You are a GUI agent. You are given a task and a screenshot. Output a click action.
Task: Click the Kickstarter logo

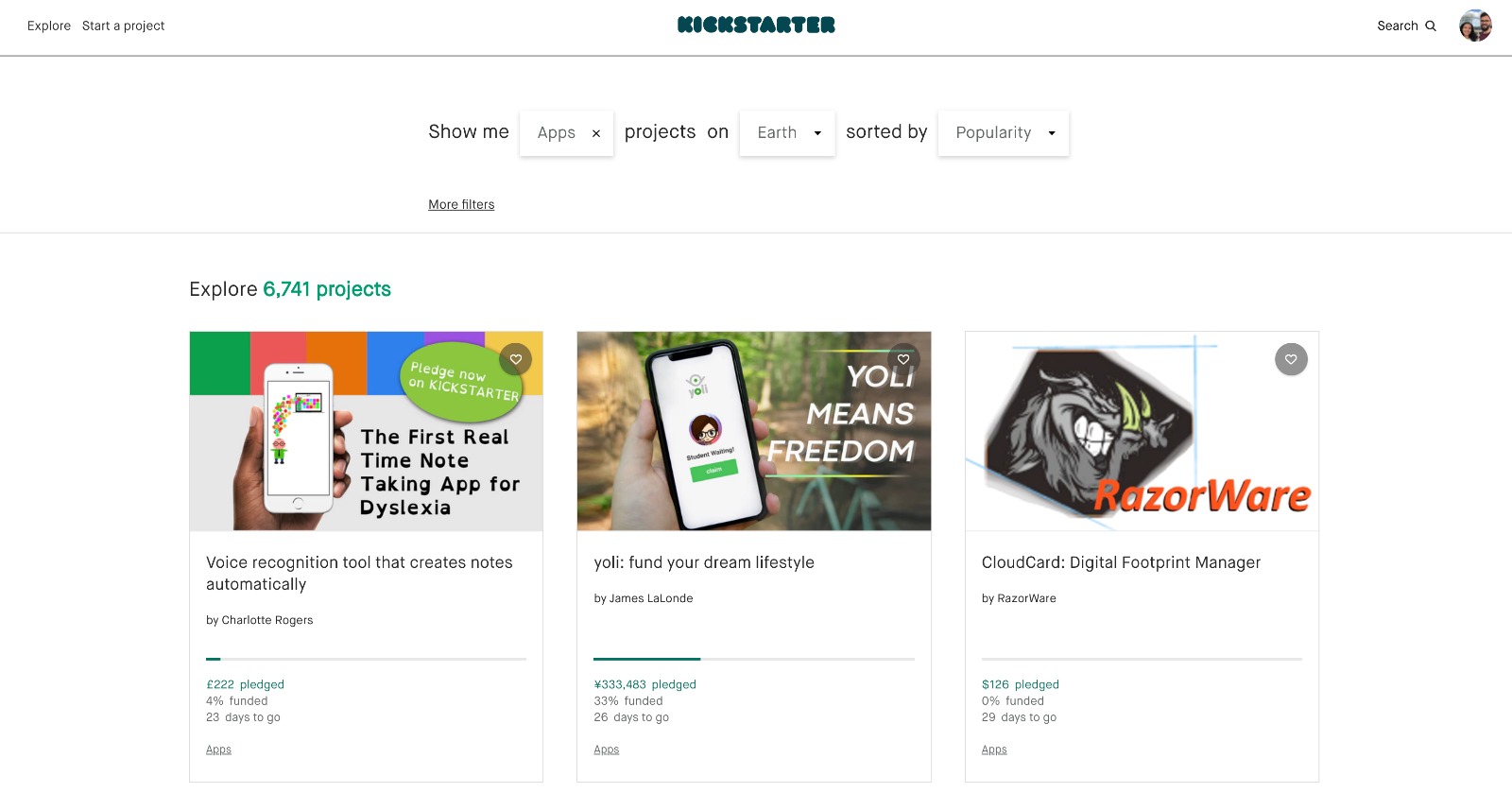[x=756, y=26]
